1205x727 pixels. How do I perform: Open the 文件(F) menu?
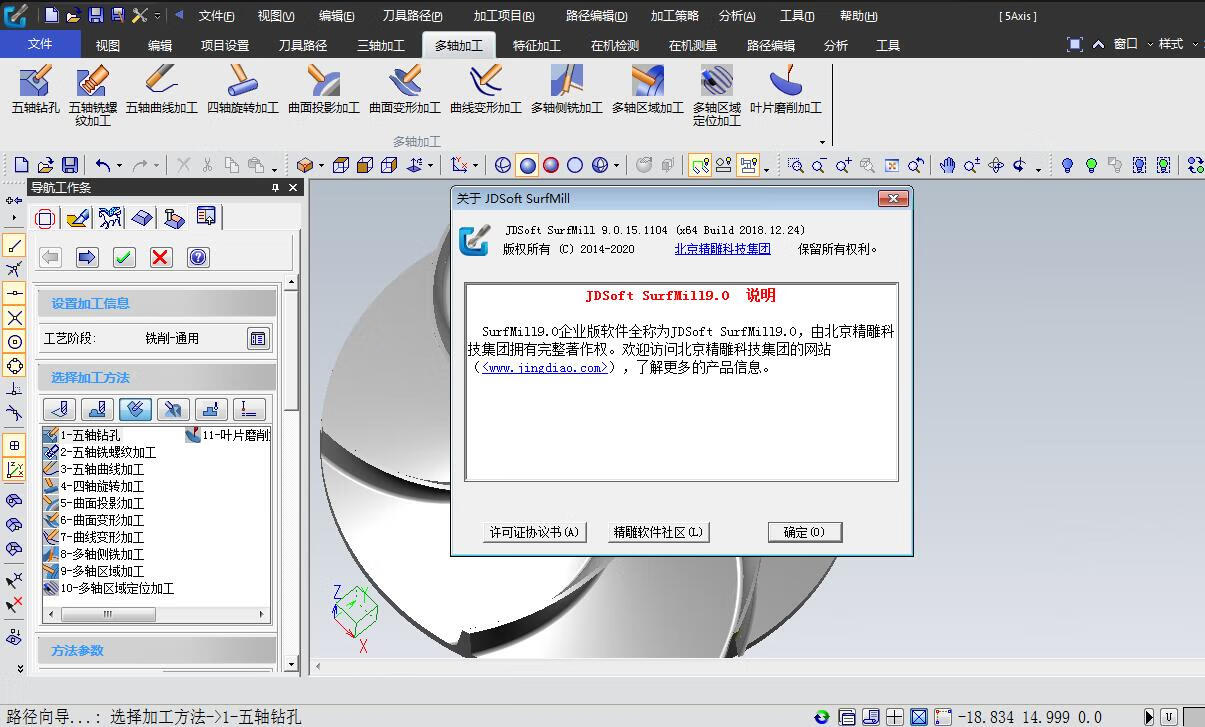click(216, 16)
